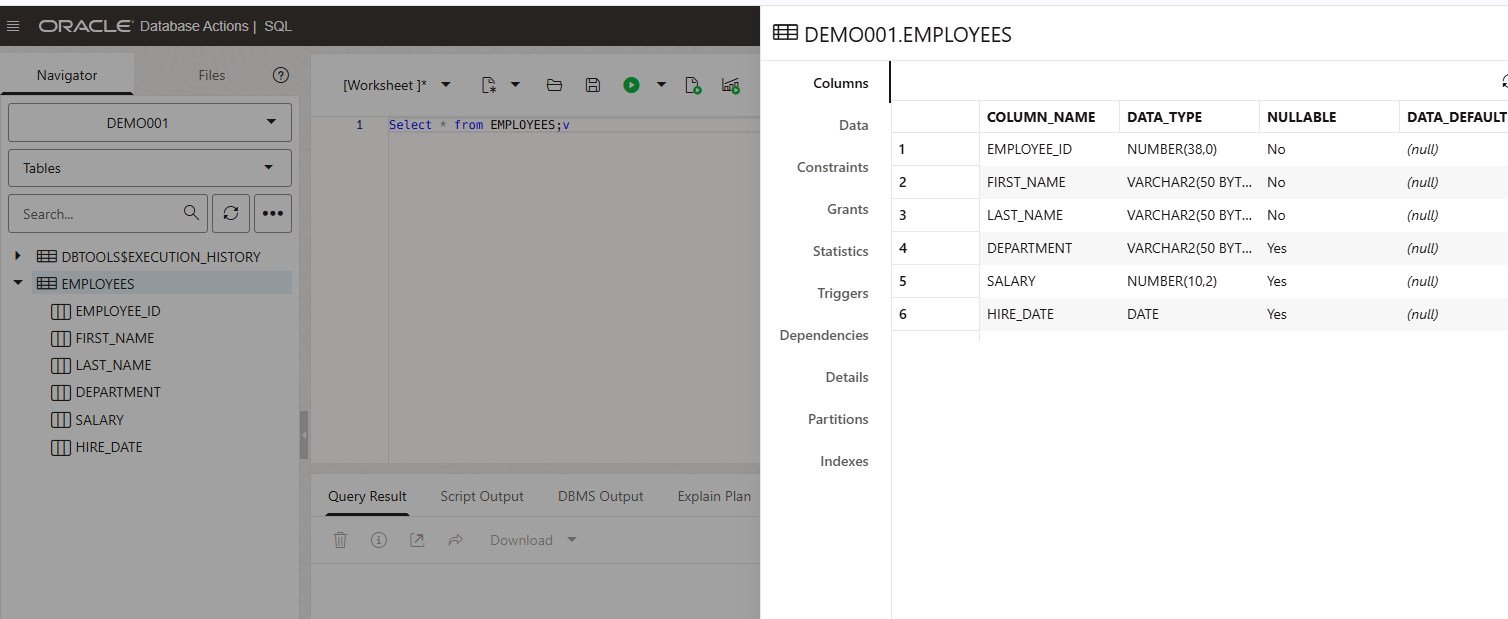Image resolution: width=1508 pixels, height=619 pixels.
Task: Click the EMPLOYEE_ID cell in columns table
Action: click(1049, 149)
